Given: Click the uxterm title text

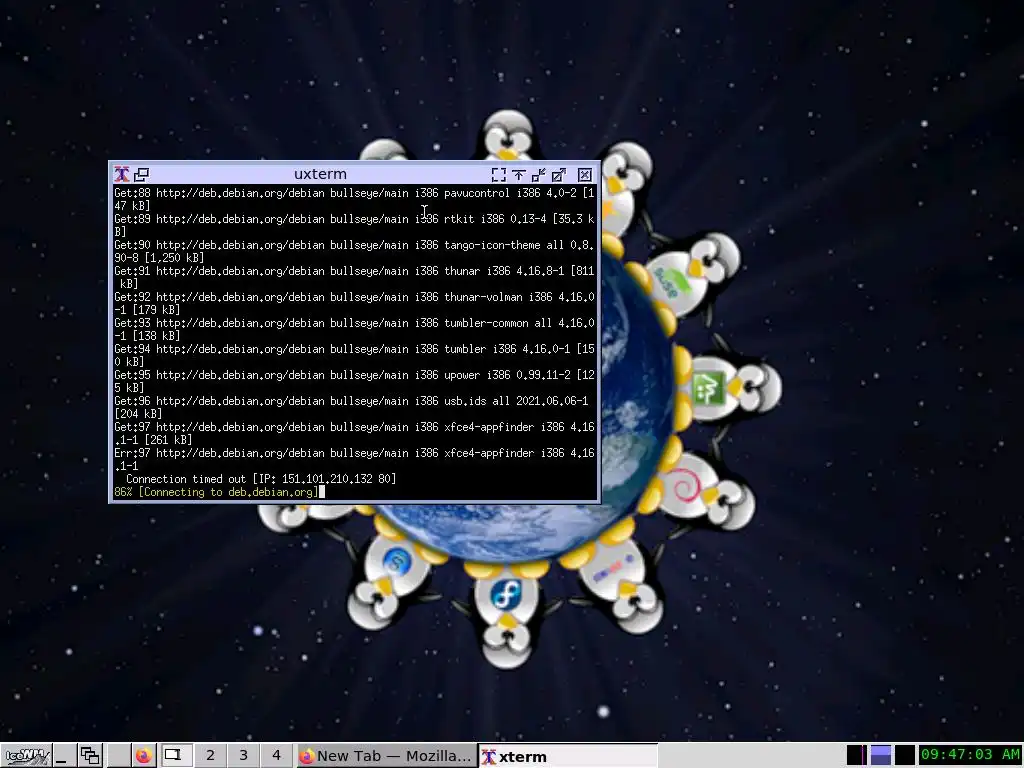Looking at the screenshot, I should [320, 174].
